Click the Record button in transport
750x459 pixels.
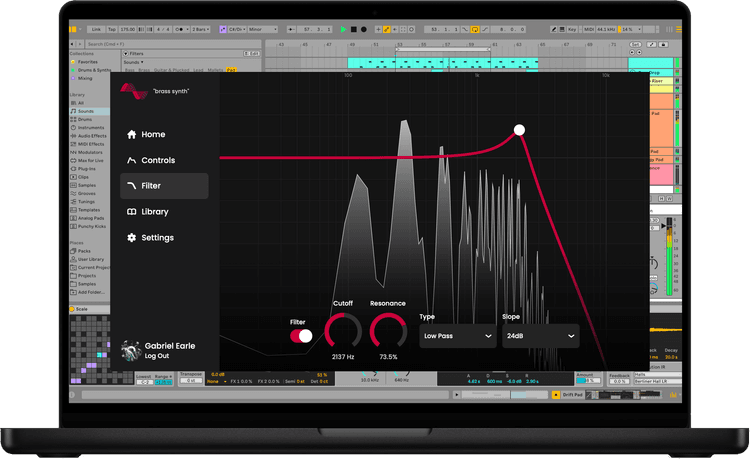362,30
